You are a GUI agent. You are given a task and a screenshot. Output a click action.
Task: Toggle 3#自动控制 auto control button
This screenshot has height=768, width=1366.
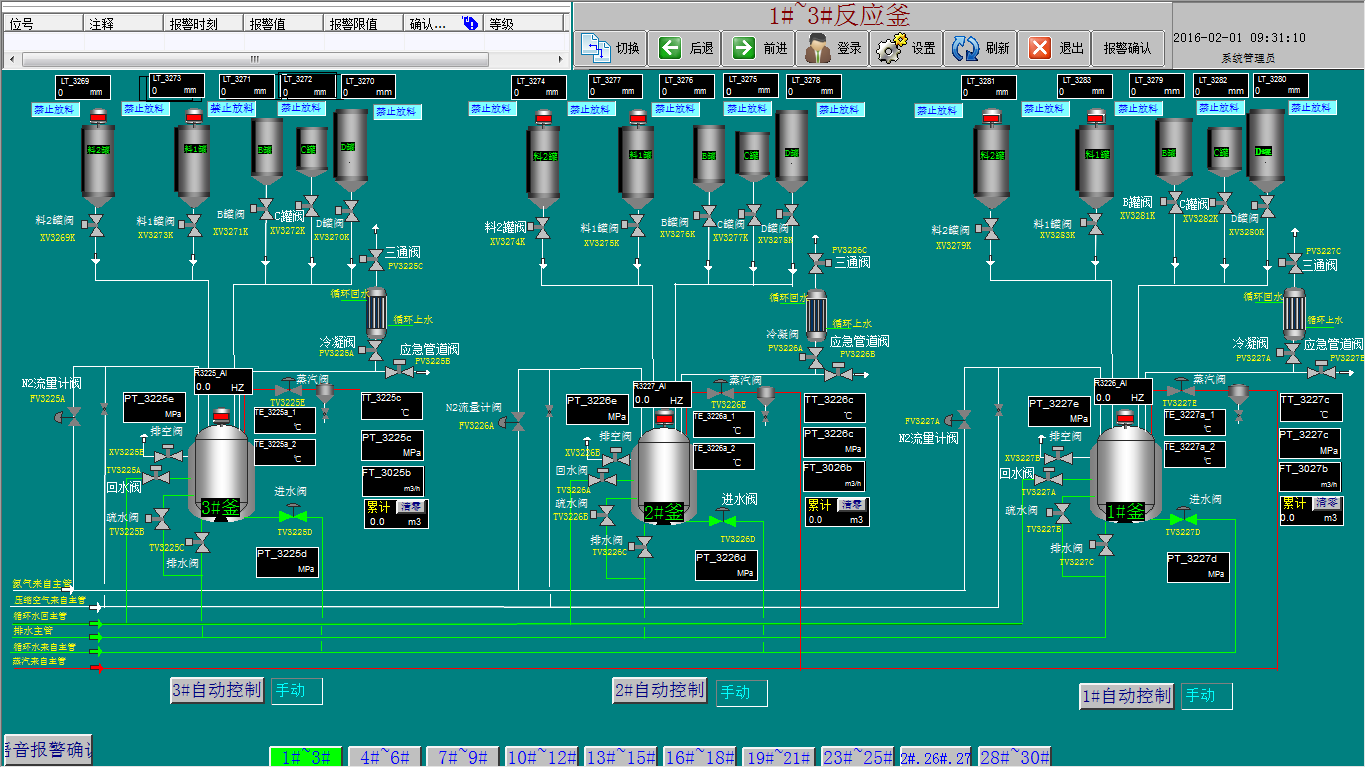[217, 690]
